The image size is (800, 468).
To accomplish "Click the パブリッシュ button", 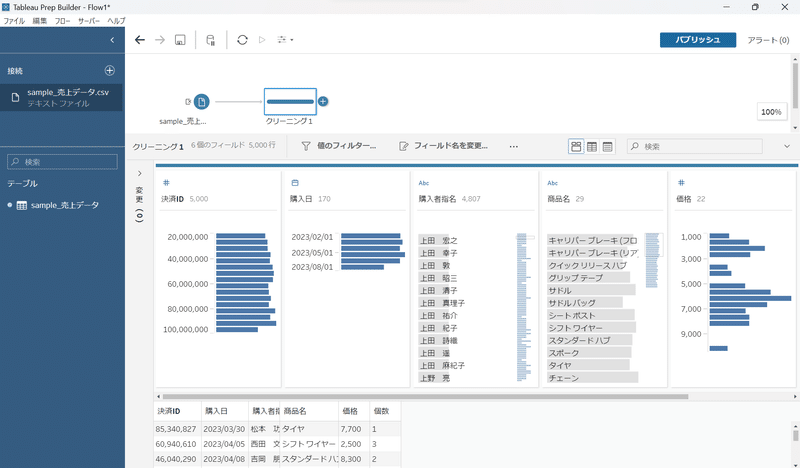I will pos(697,40).
